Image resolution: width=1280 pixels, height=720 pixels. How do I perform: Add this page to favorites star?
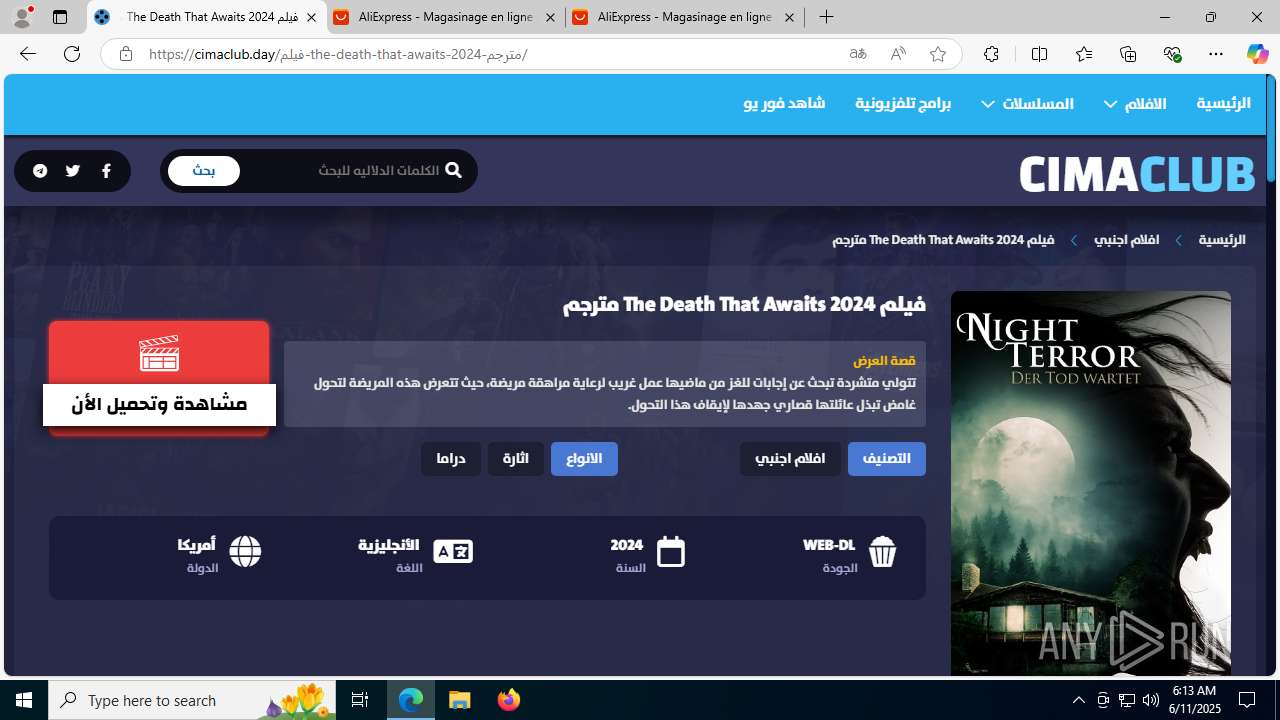(x=938, y=54)
